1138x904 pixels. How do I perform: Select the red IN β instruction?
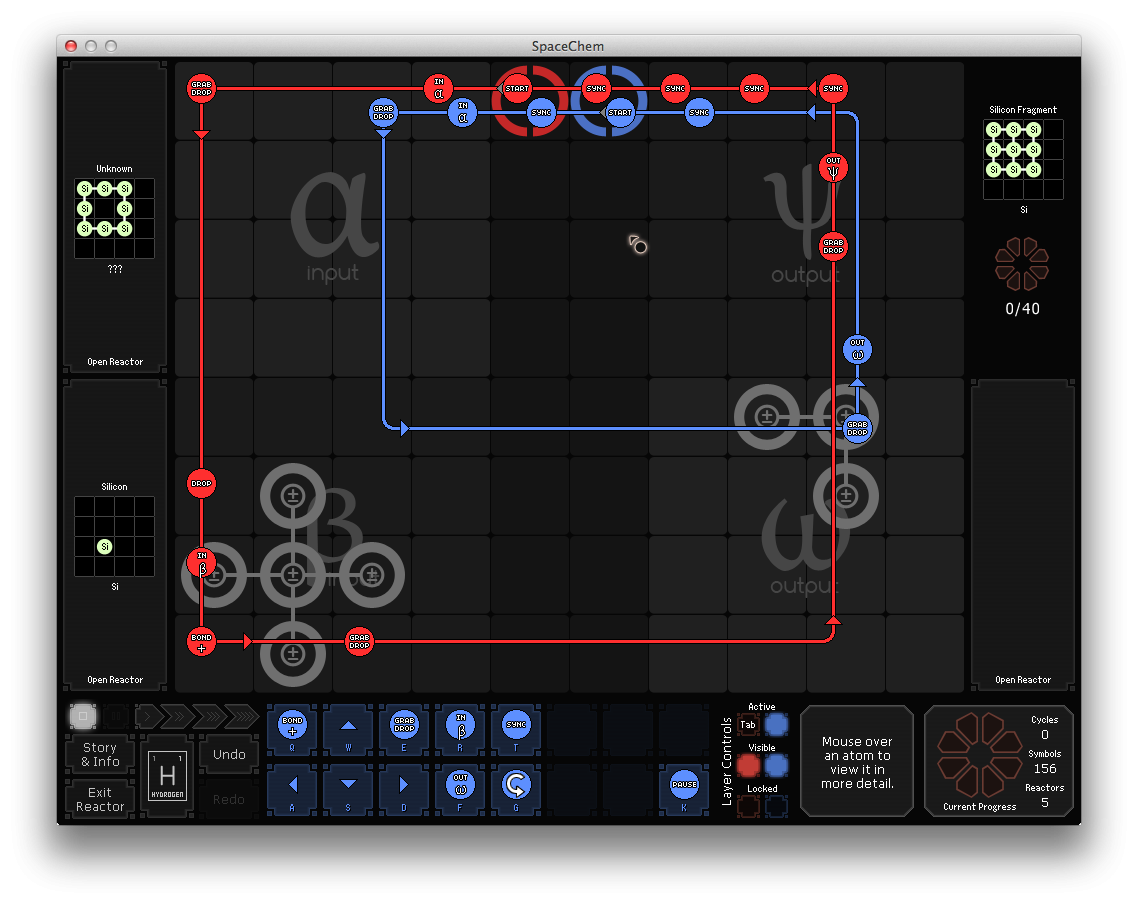point(201,562)
